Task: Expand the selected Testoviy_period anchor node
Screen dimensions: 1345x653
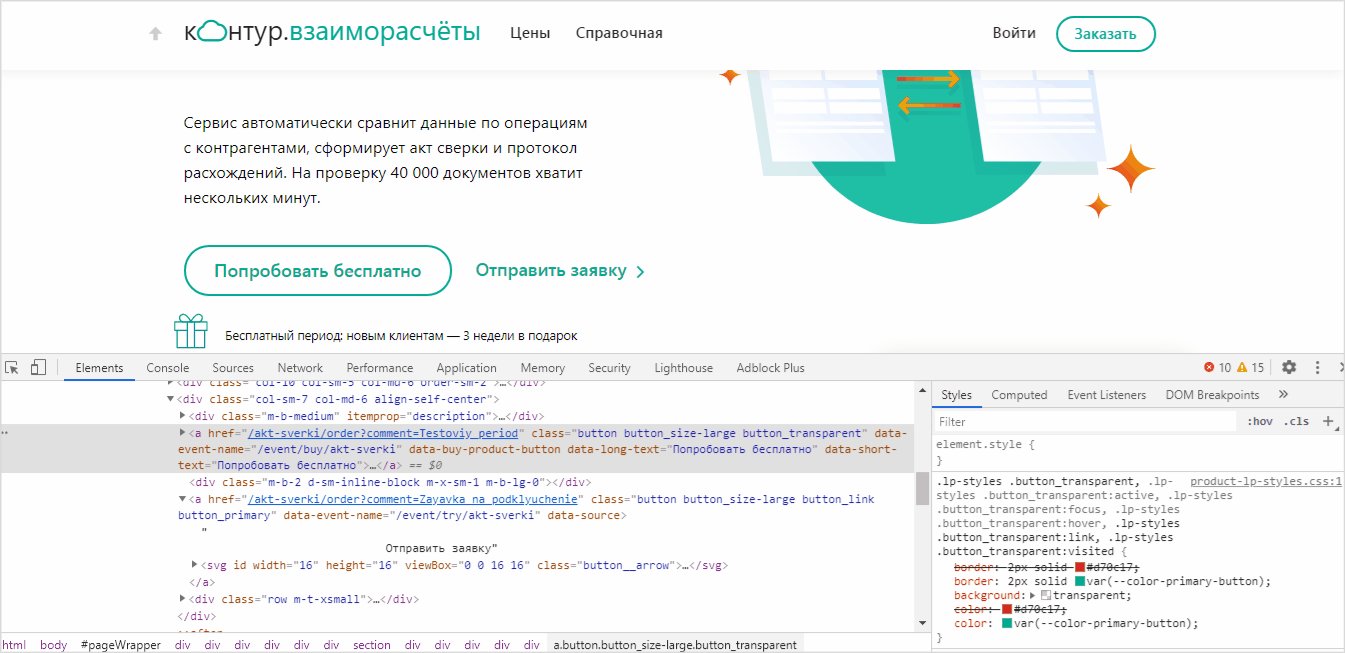Action: point(182,433)
